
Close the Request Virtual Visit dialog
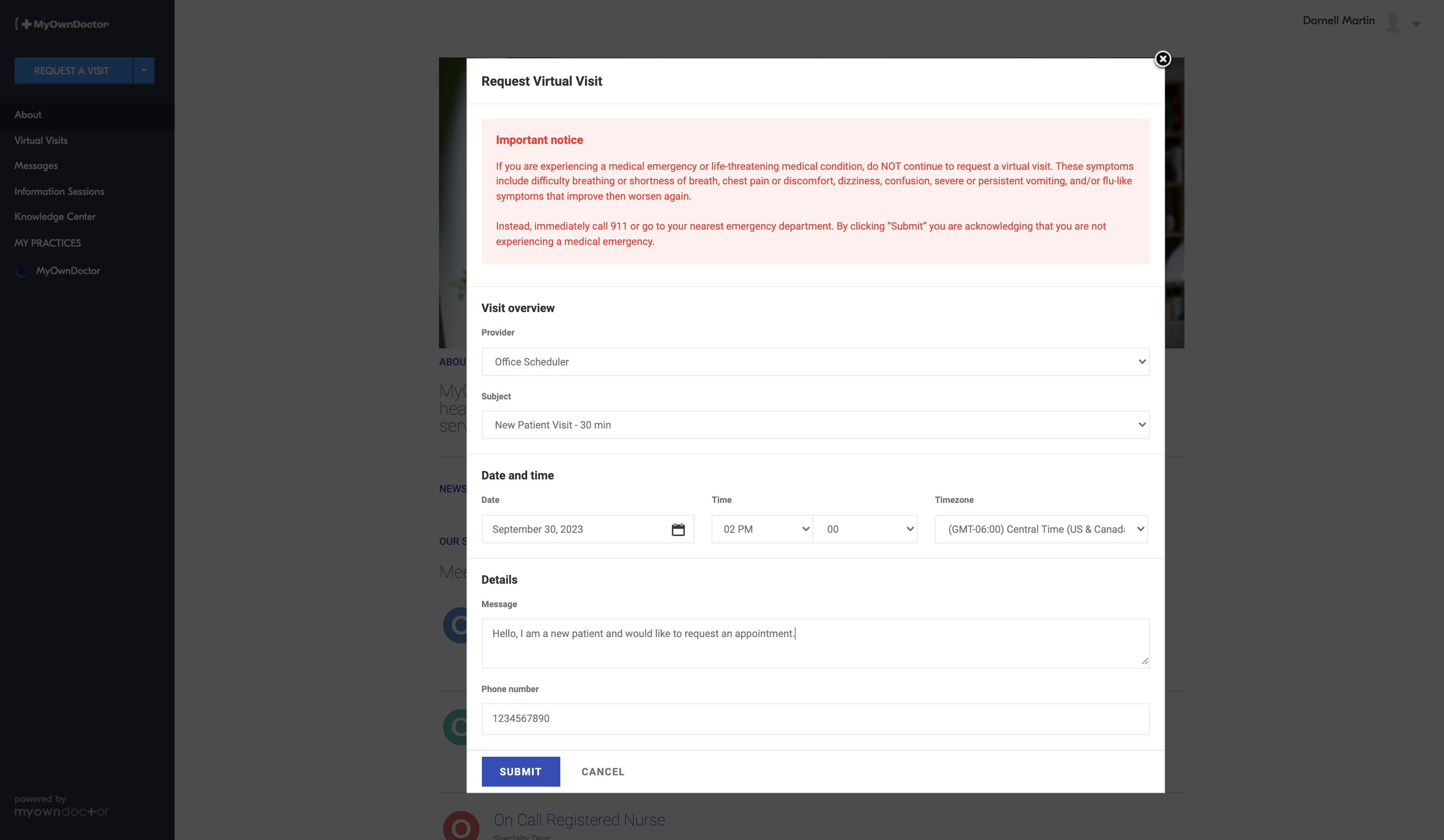pos(1162,59)
